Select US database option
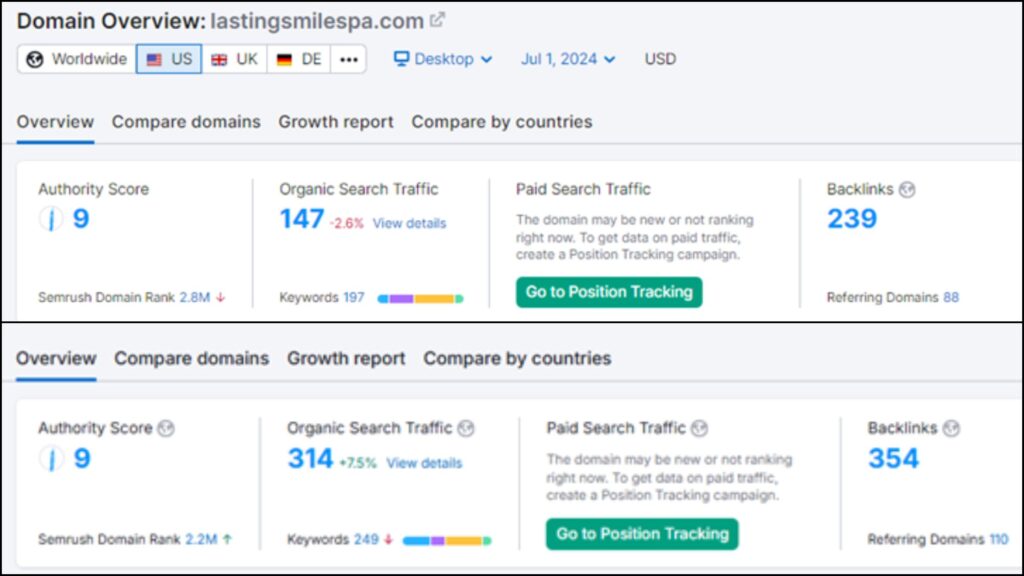1024x576 pixels. (169, 59)
